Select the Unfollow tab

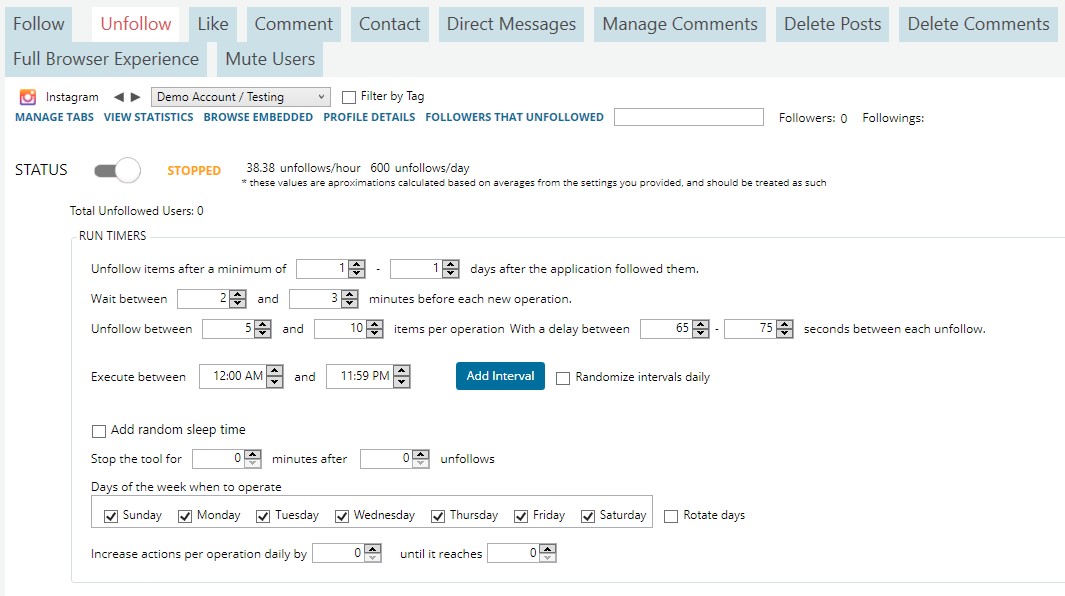[x=136, y=24]
